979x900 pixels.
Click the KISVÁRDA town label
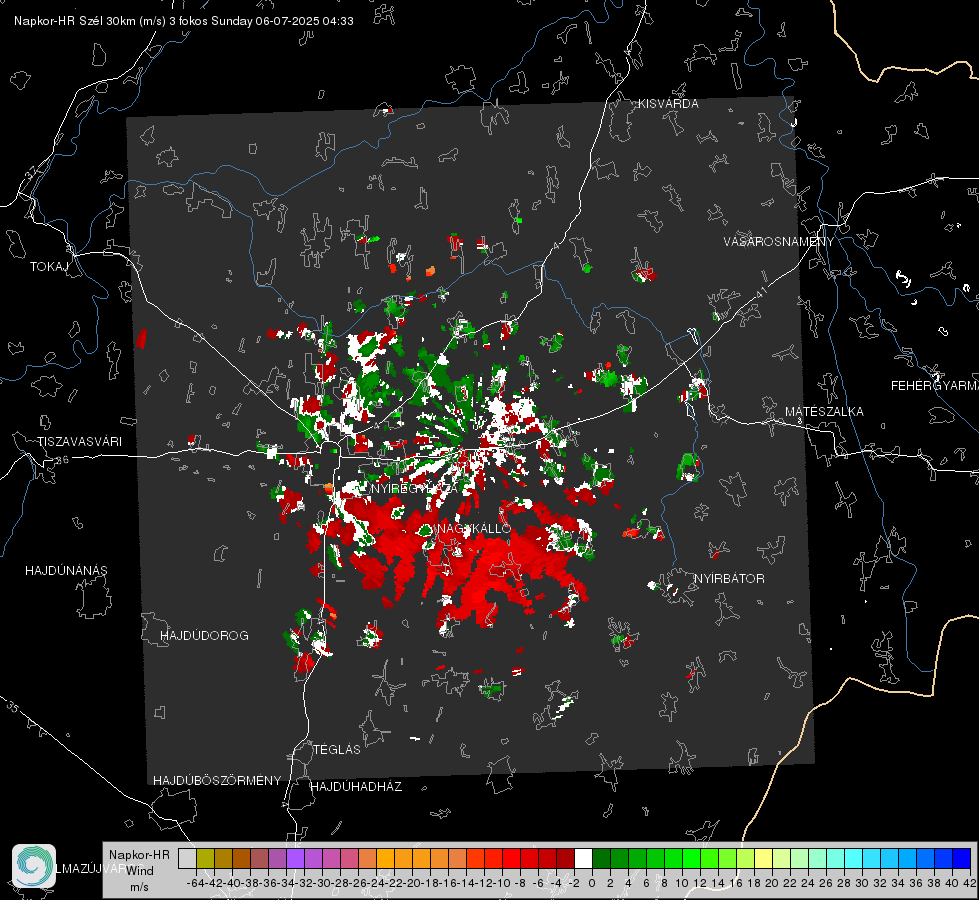(668, 104)
